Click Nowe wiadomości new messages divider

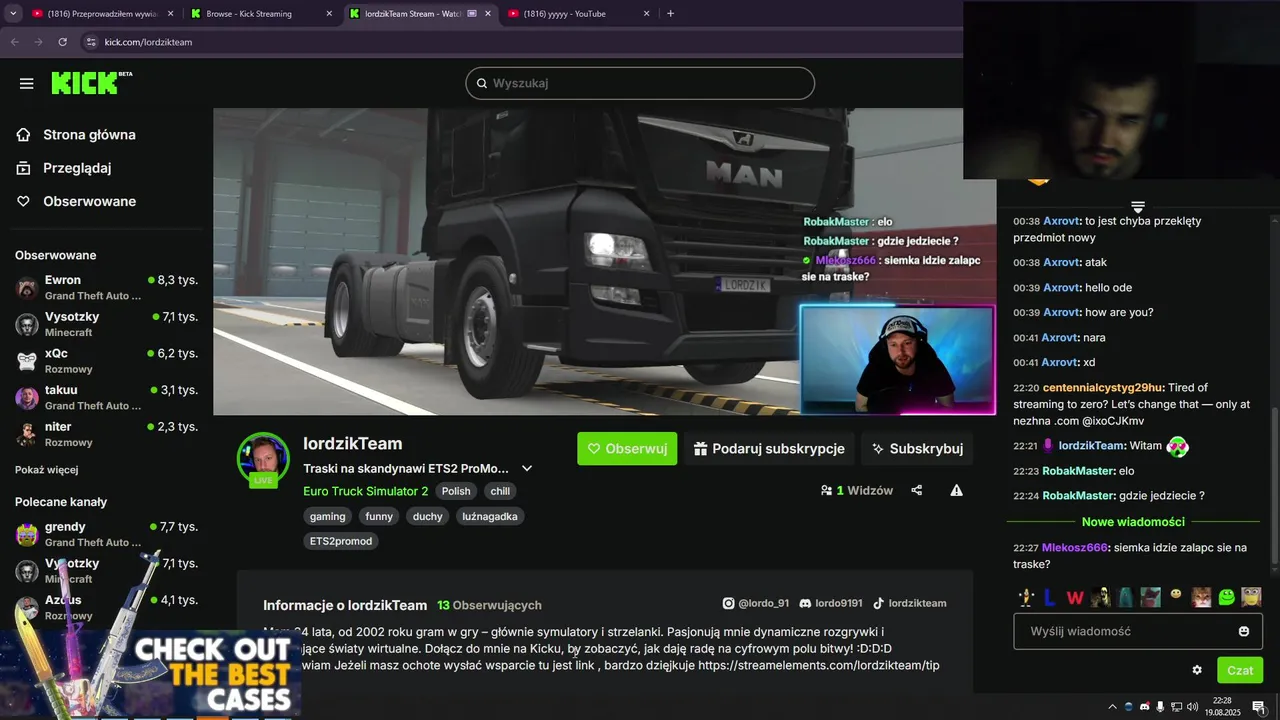[x=1133, y=522]
